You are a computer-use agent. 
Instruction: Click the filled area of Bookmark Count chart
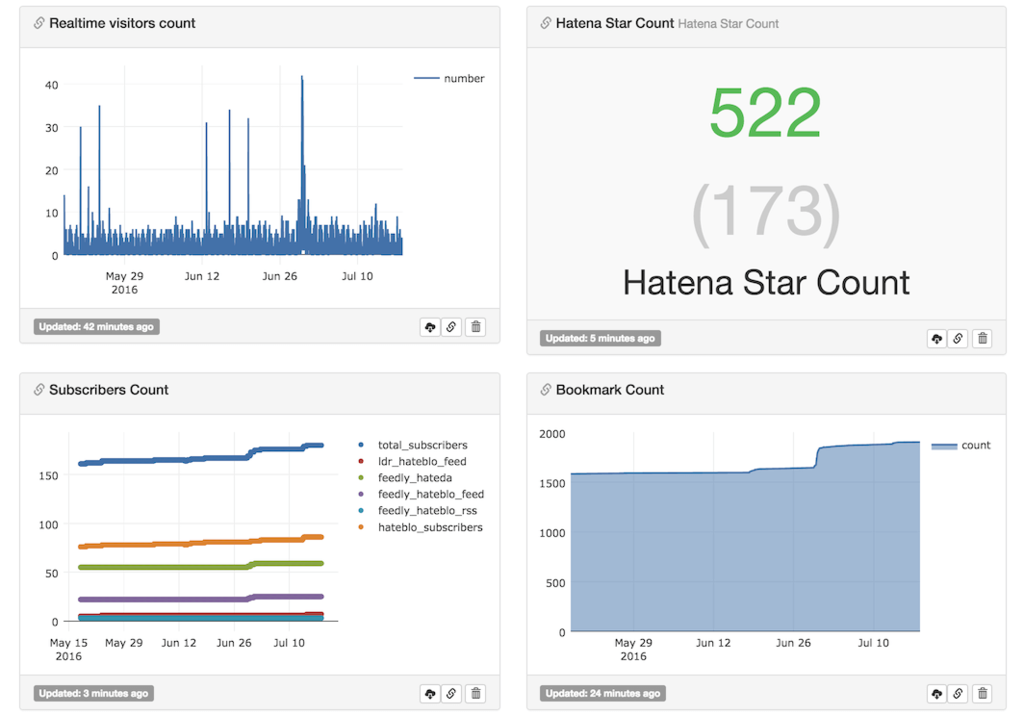coord(744,555)
